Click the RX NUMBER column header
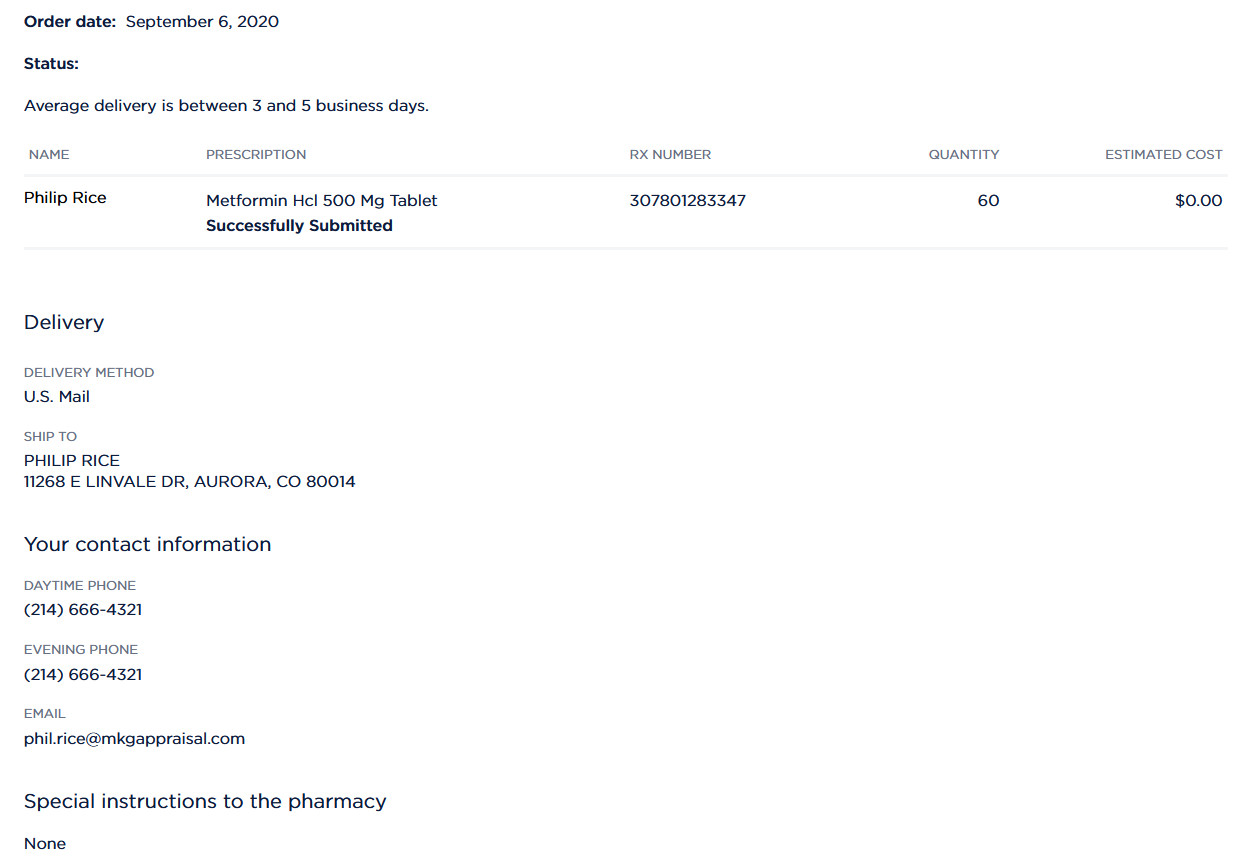1246x859 pixels. [670, 154]
